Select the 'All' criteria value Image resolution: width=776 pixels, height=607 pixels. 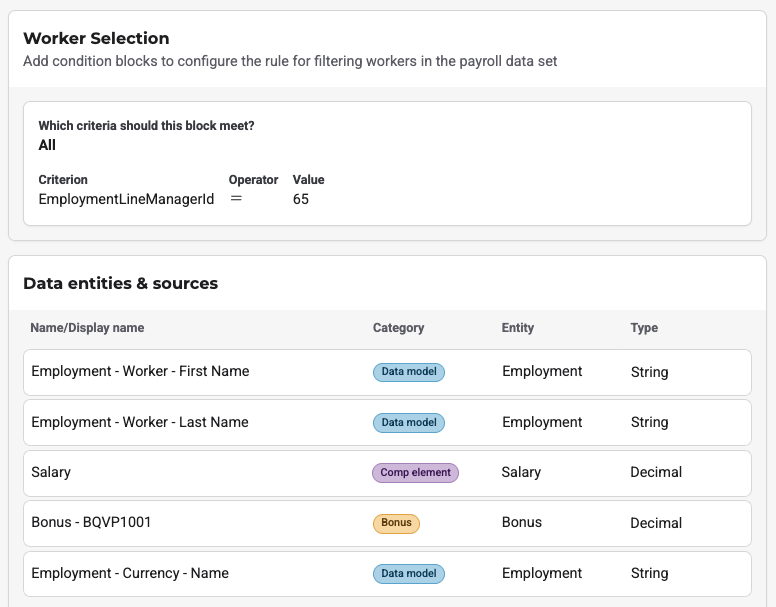(x=47, y=145)
